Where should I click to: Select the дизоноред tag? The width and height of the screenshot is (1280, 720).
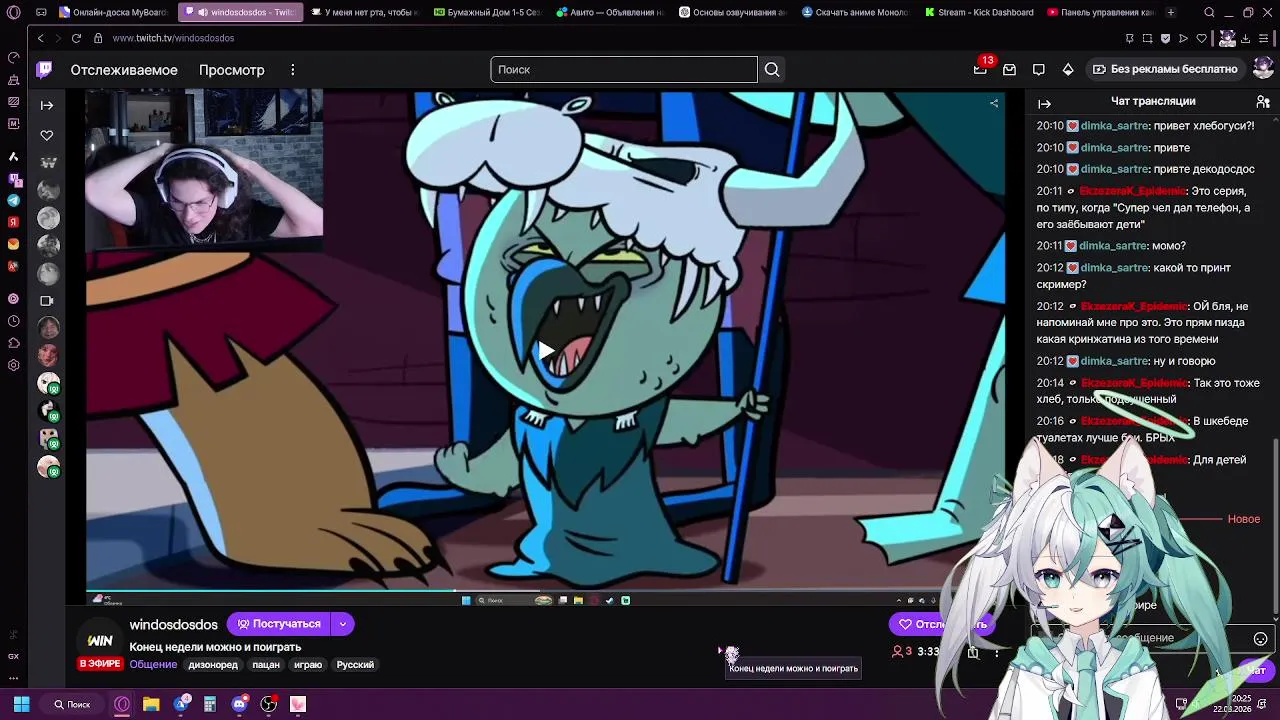click(213, 664)
